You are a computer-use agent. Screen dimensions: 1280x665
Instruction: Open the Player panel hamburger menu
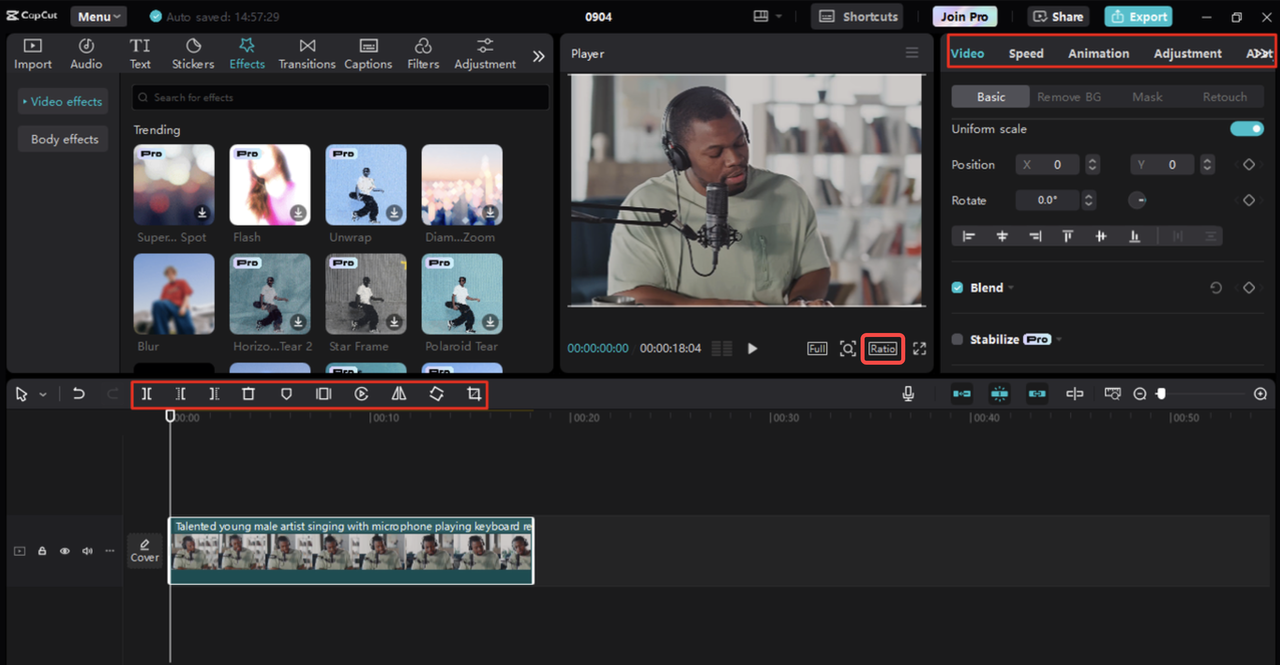[x=911, y=53]
